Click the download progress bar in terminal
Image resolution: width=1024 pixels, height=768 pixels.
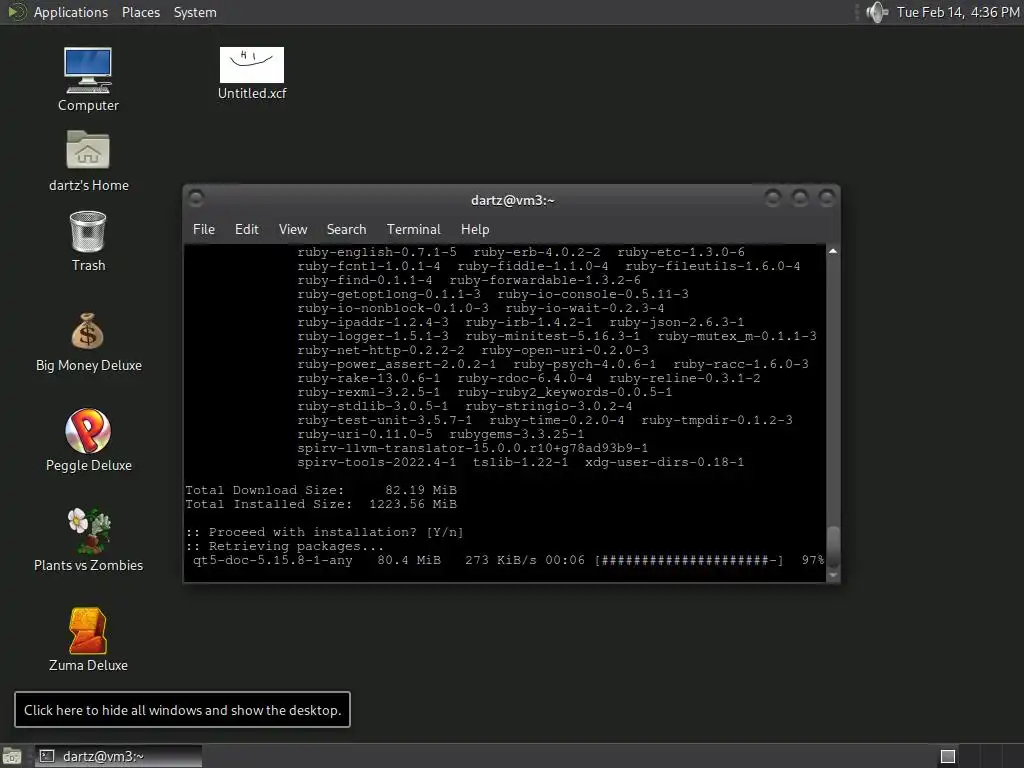(689, 560)
